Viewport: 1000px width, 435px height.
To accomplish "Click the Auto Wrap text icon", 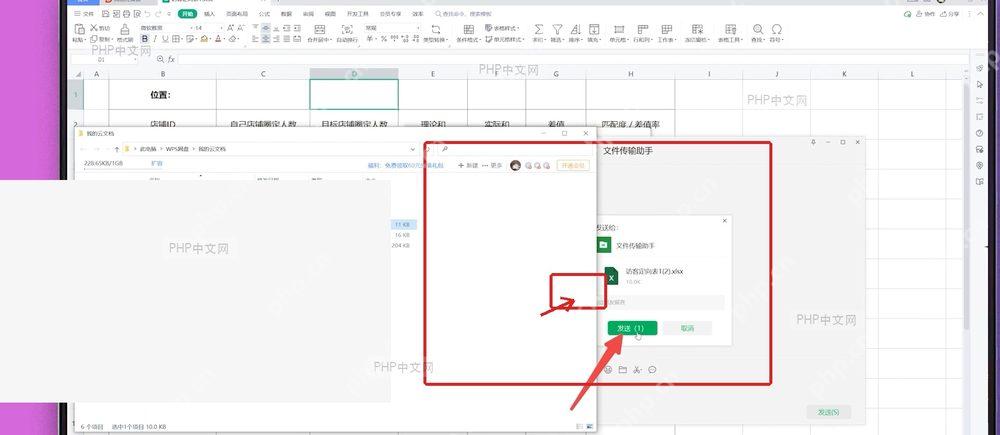I will (347, 29).
